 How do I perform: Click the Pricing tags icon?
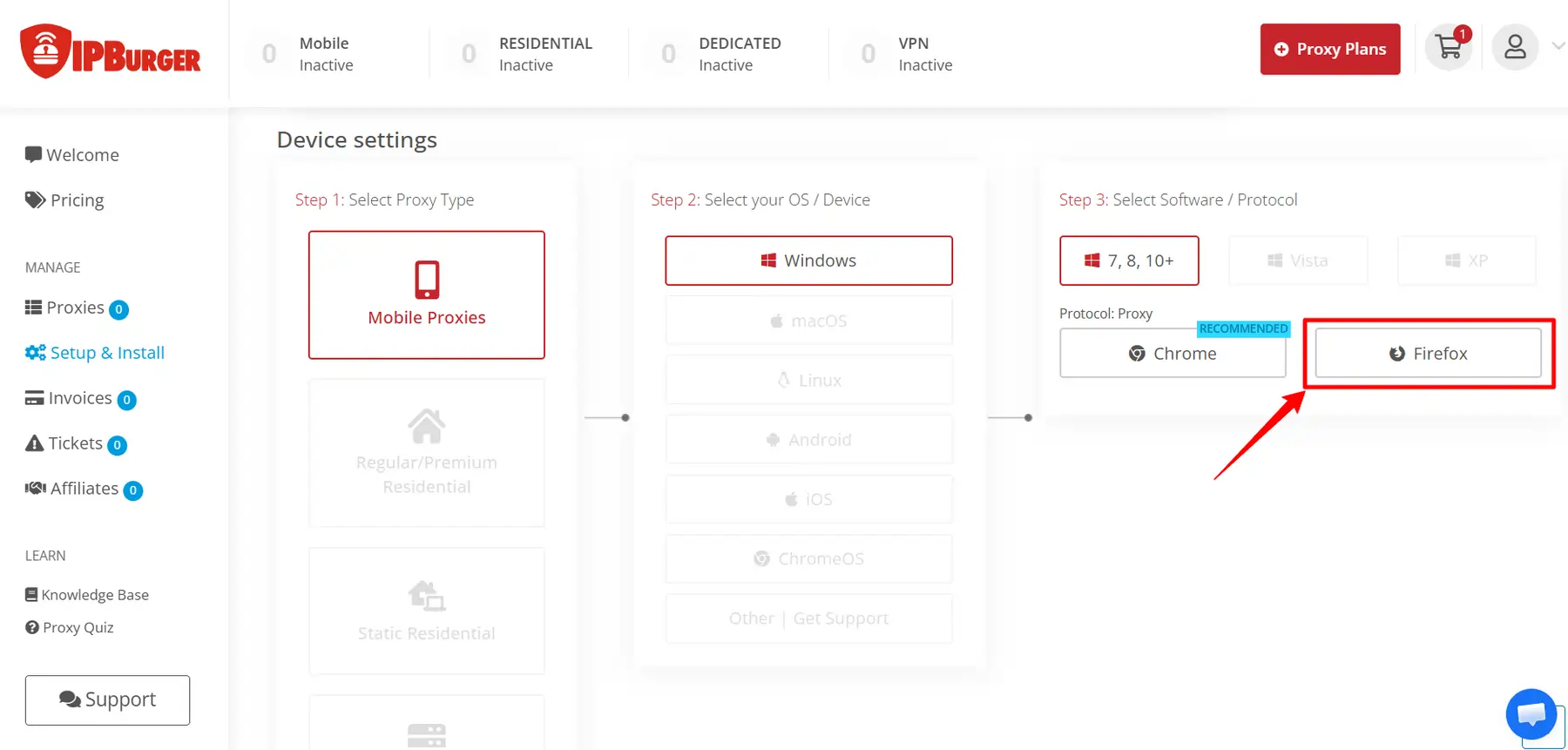(35, 199)
